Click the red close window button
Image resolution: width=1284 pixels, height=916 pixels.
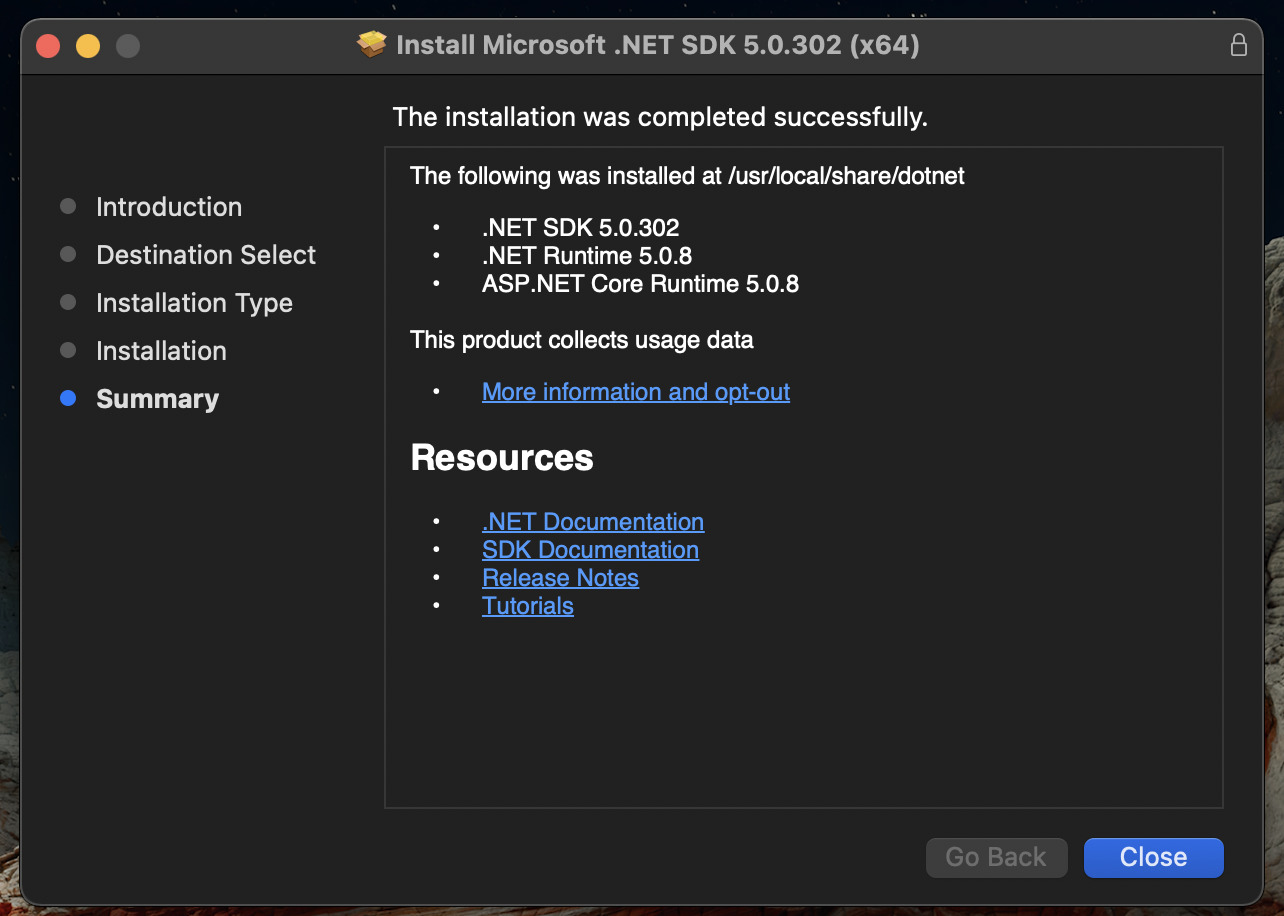(48, 46)
